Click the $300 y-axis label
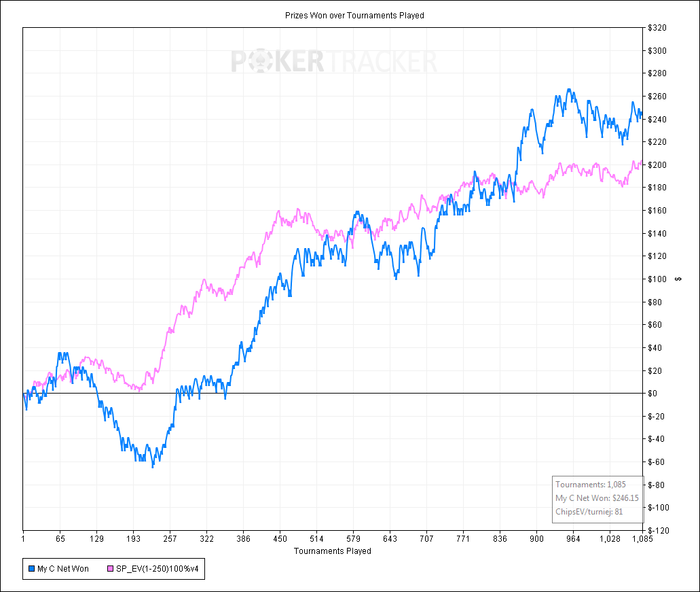This screenshot has height=592, width=700. pos(657,51)
